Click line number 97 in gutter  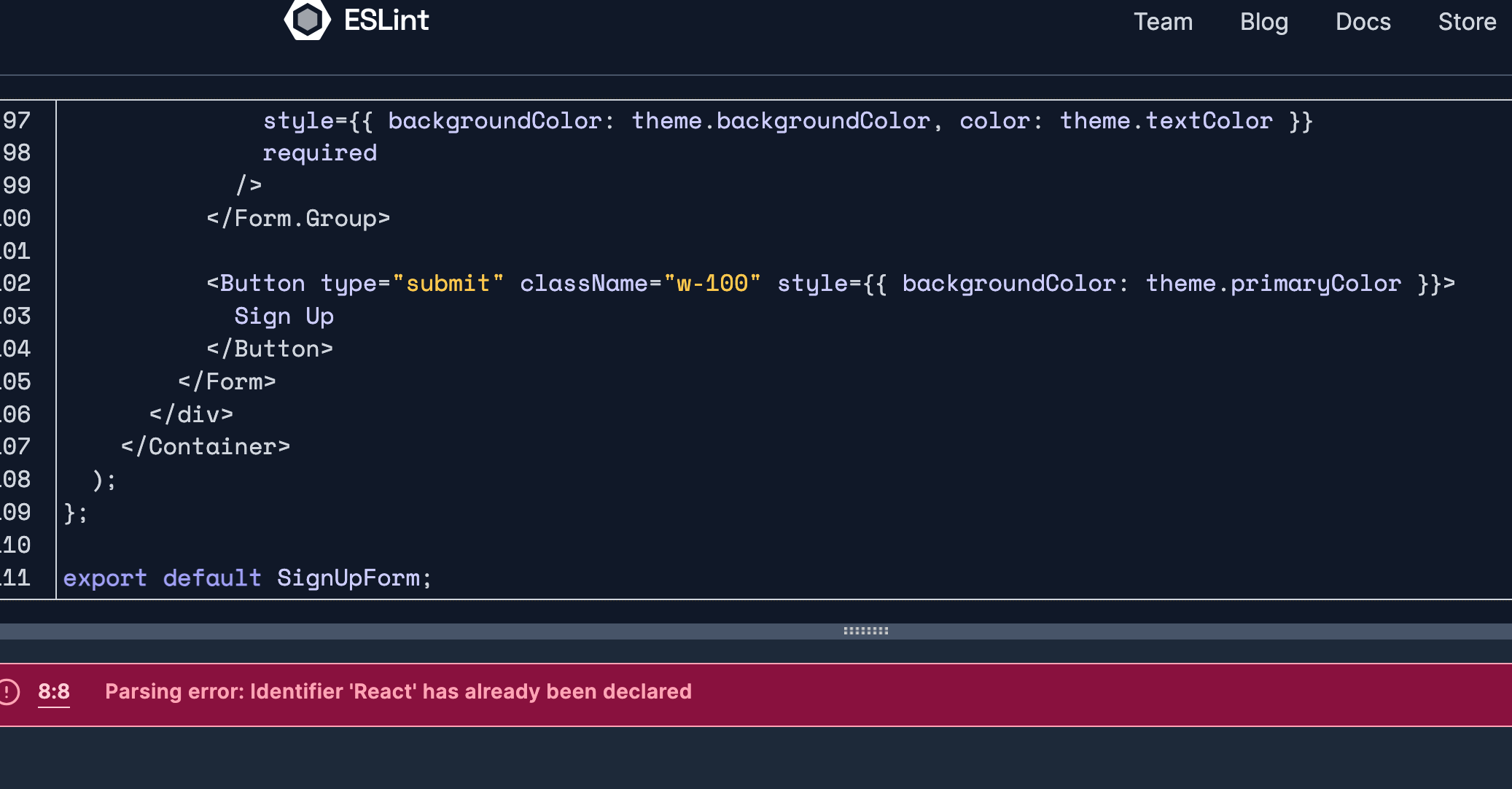click(x=16, y=120)
